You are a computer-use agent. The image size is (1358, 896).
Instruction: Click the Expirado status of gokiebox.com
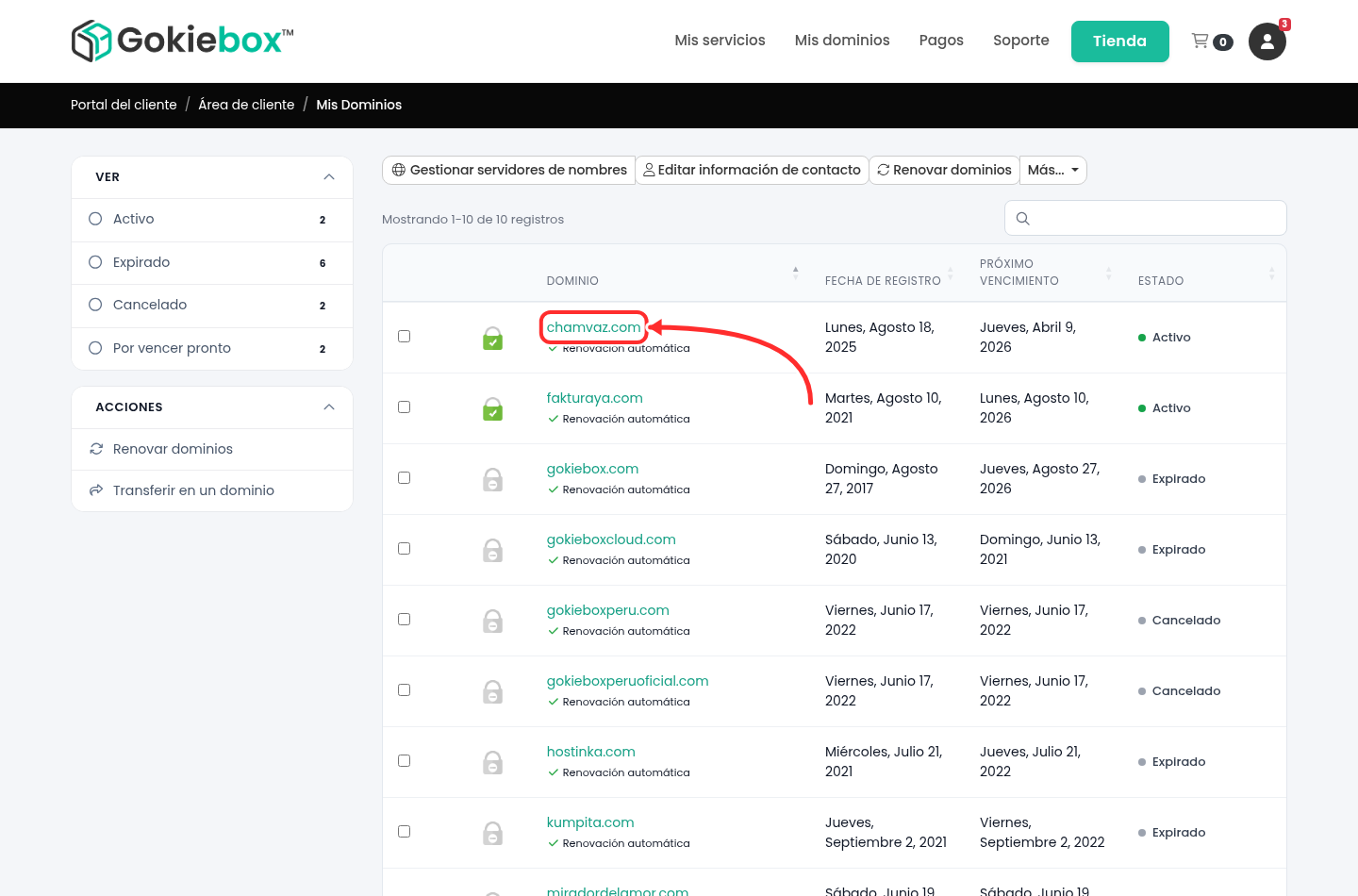(1172, 479)
